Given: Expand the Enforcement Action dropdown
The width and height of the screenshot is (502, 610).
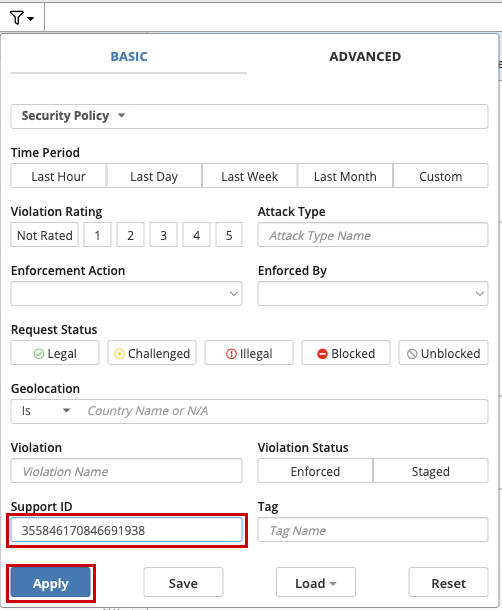Looking at the screenshot, I should 126,294.
